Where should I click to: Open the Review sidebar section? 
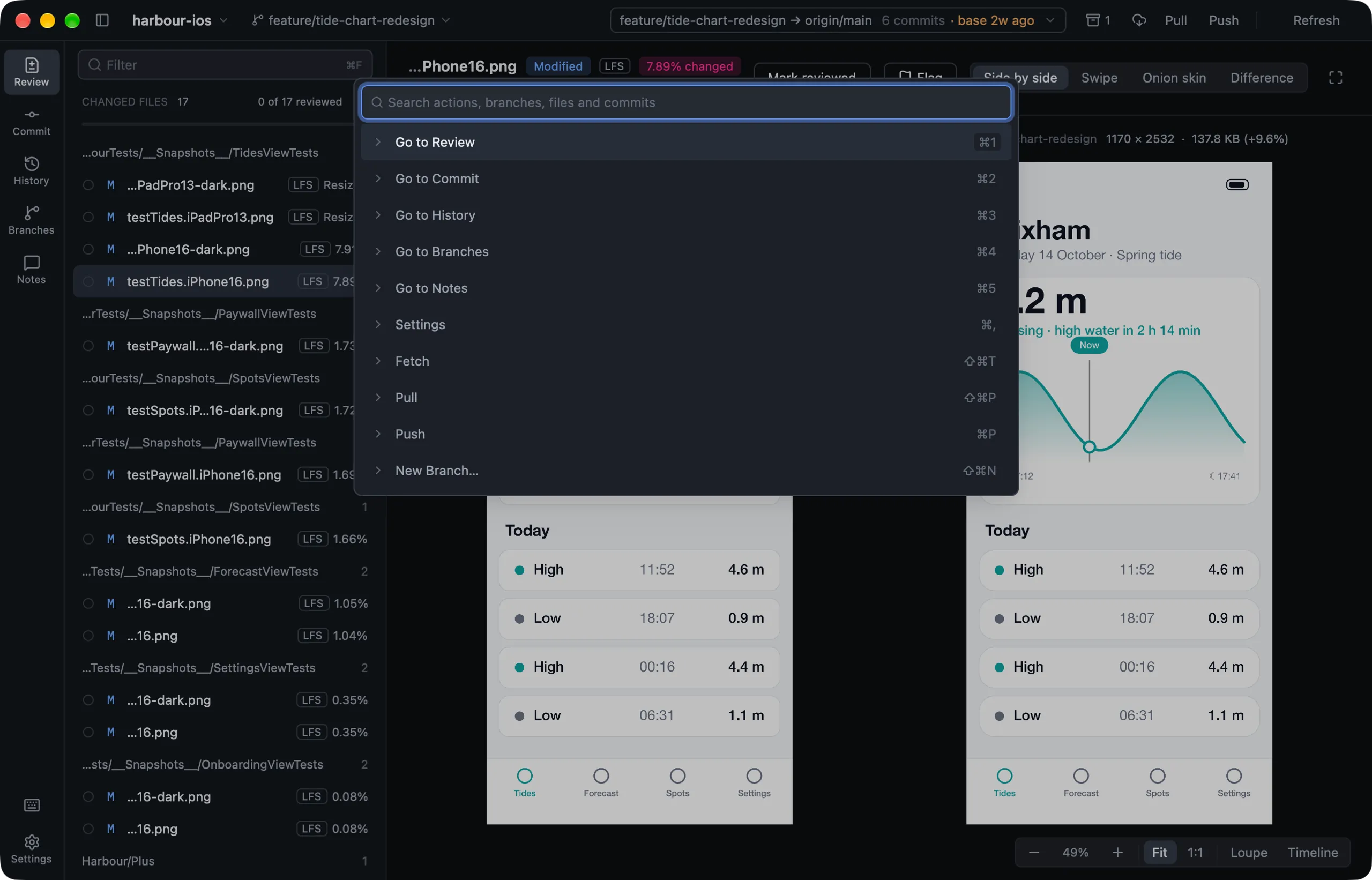(x=32, y=72)
